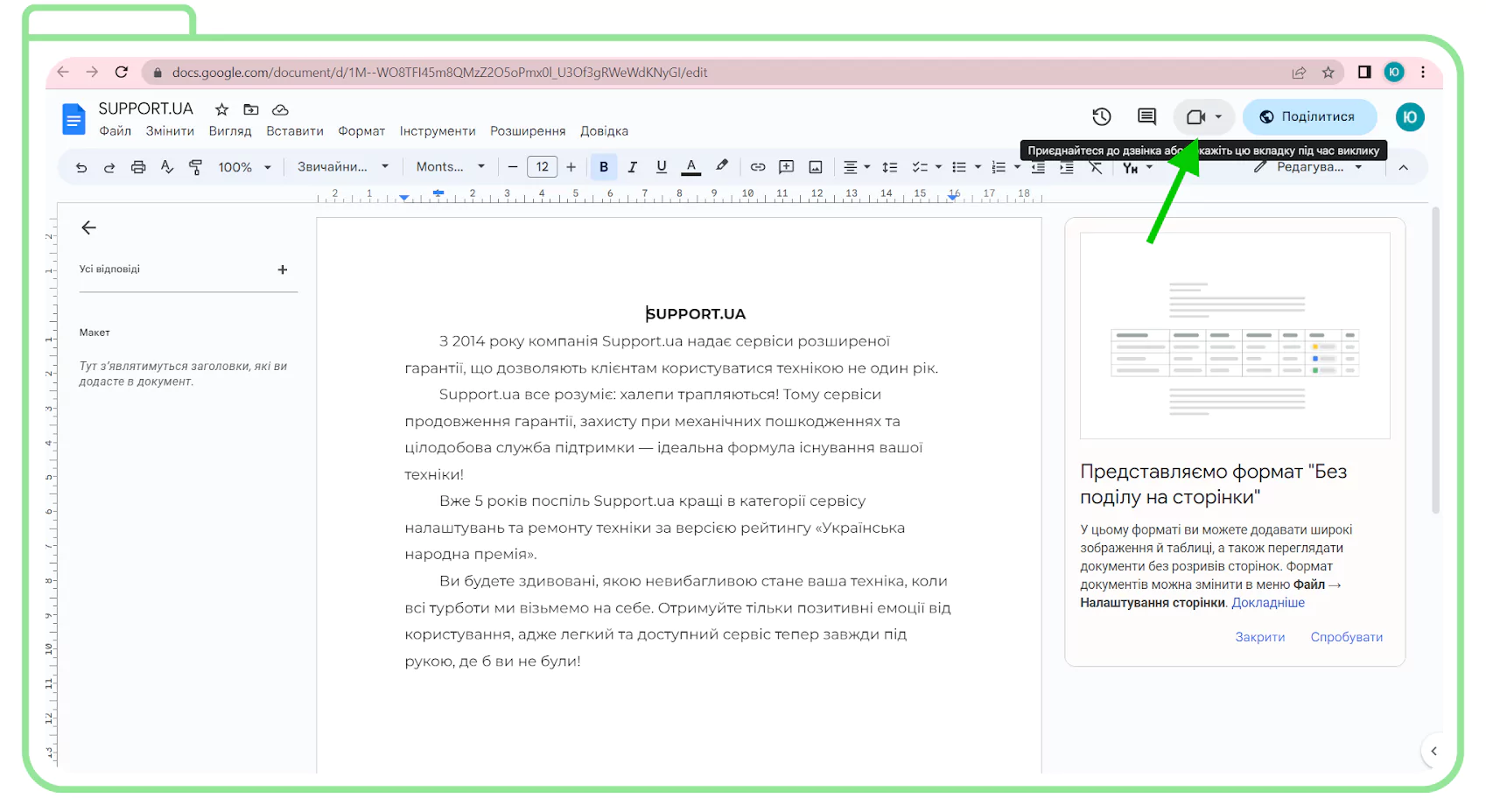1486x812 pixels.
Task: Undo the last action
Action: tap(81, 167)
